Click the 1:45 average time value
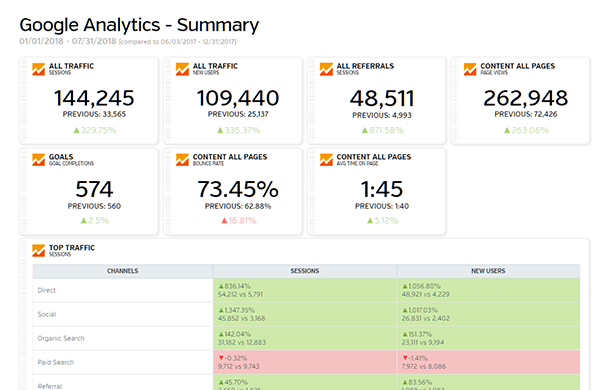 click(382, 190)
